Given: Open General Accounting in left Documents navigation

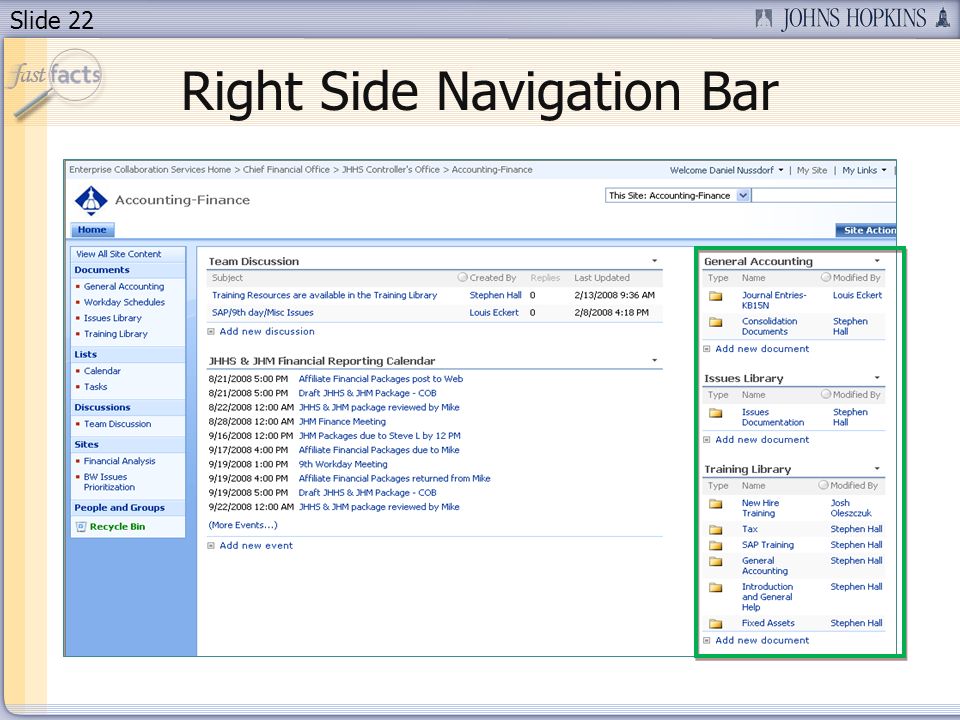Looking at the screenshot, I should (x=124, y=287).
